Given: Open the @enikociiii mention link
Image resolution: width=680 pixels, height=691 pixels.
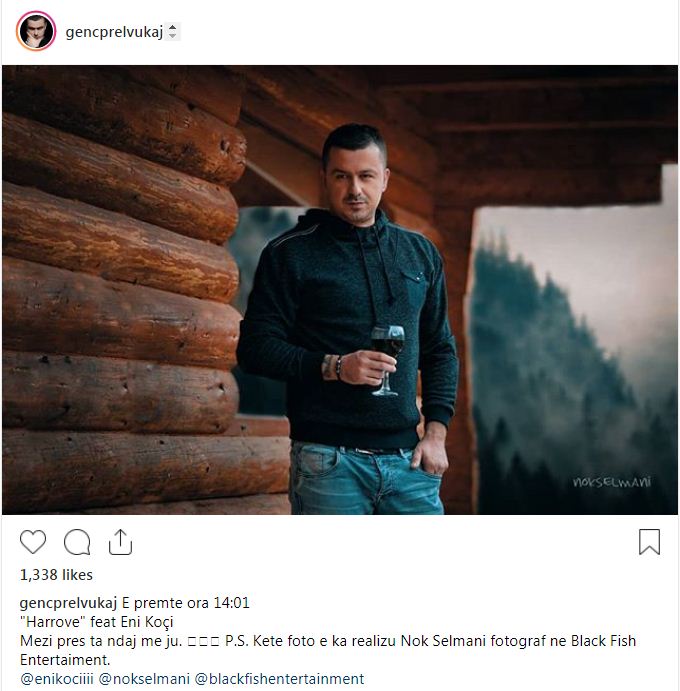Looking at the screenshot, I should [56, 679].
